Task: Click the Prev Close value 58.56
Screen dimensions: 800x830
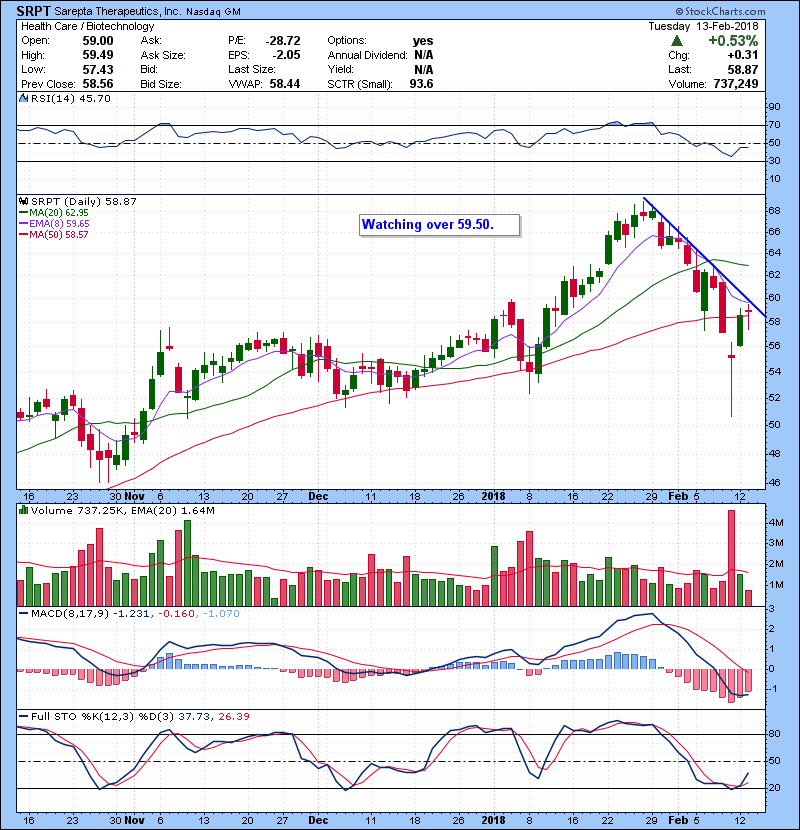Action: point(98,84)
